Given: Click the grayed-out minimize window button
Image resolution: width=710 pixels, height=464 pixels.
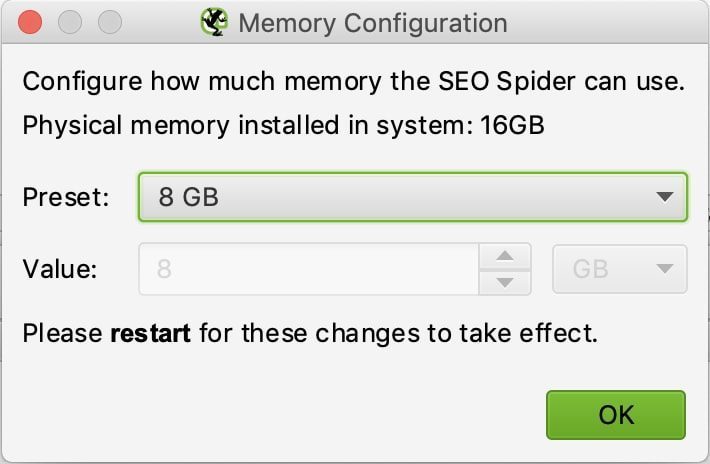Looking at the screenshot, I should point(70,22).
